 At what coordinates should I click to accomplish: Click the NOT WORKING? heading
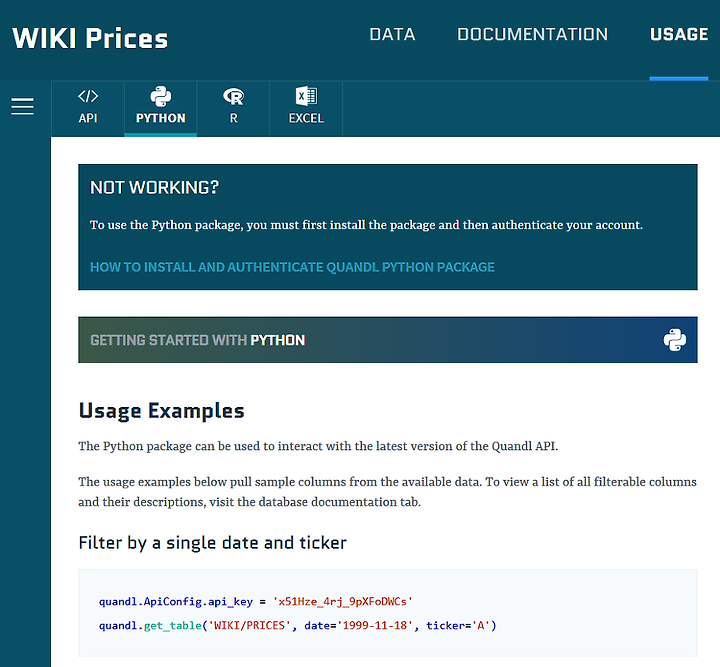coord(154,187)
